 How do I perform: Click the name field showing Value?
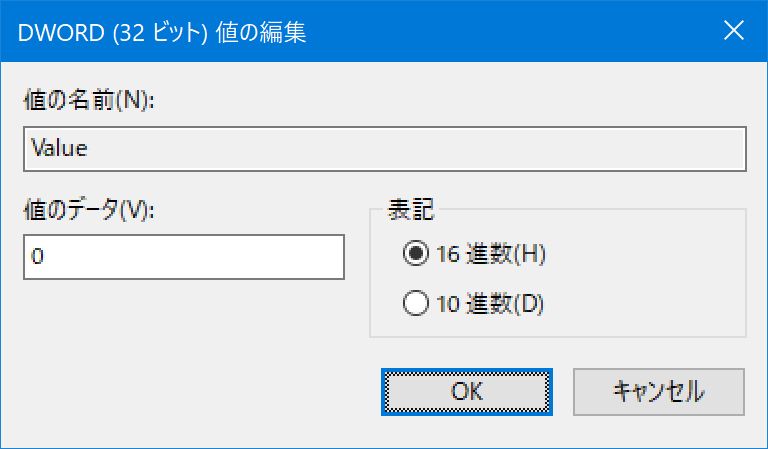(385, 149)
